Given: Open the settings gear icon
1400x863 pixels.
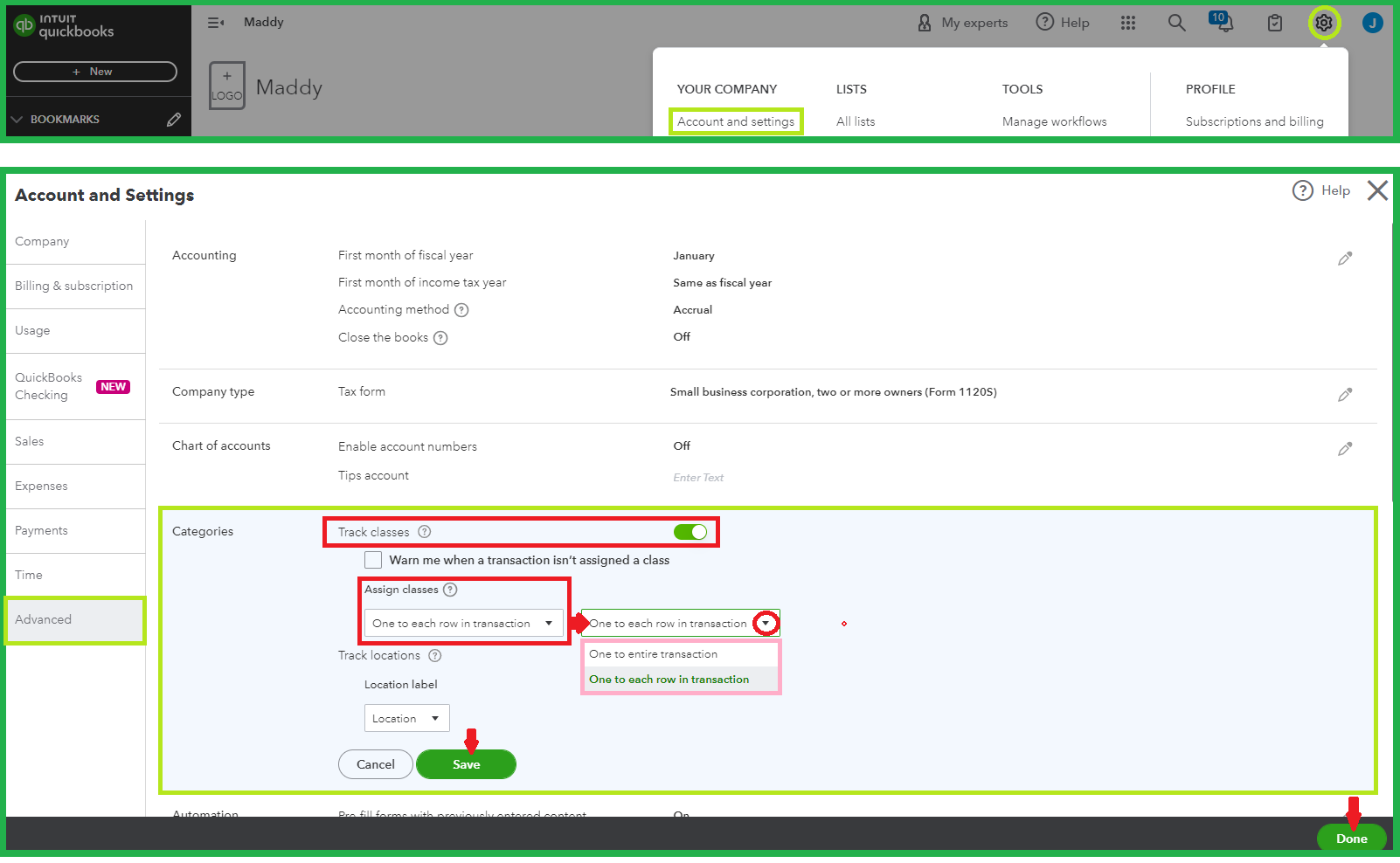Looking at the screenshot, I should tap(1324, 23).
